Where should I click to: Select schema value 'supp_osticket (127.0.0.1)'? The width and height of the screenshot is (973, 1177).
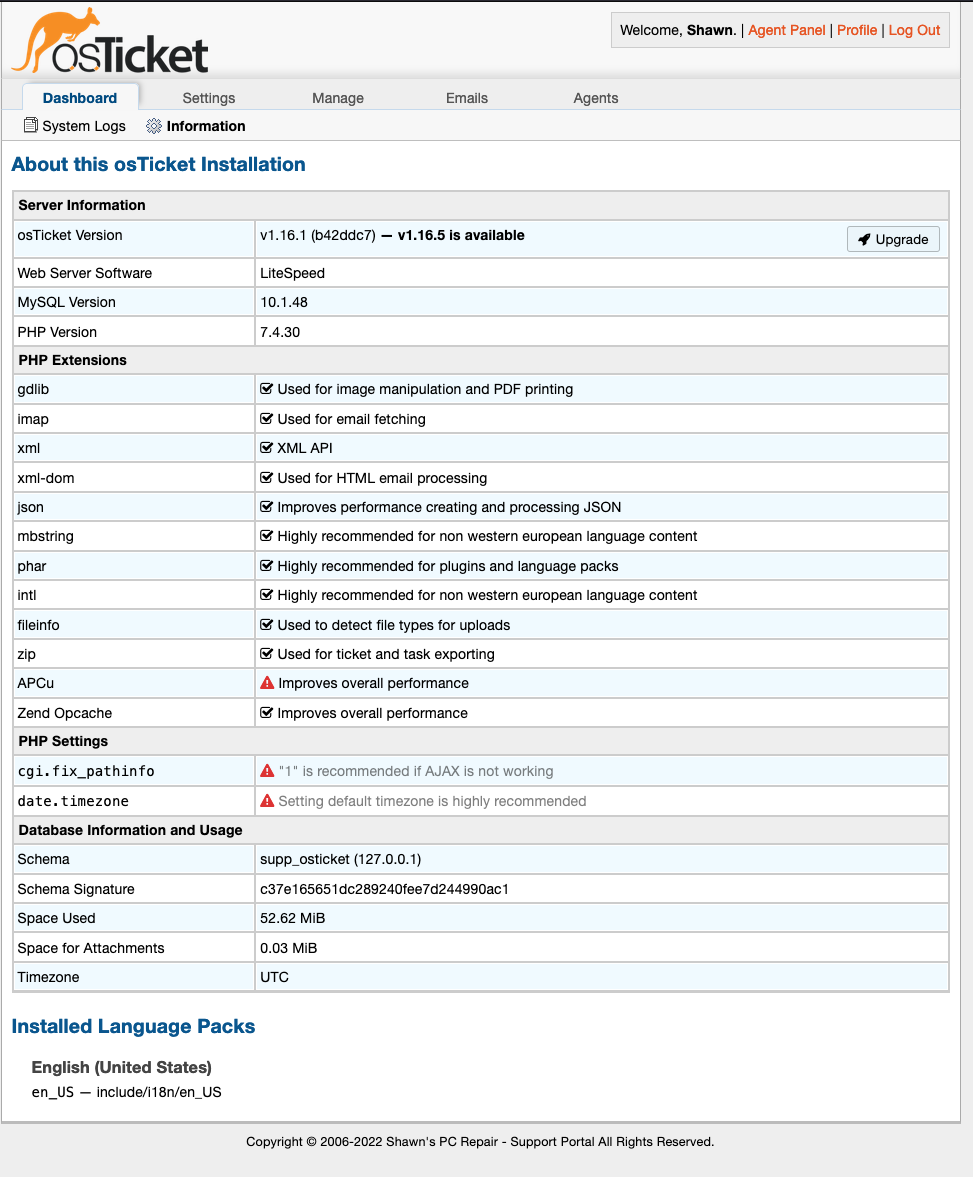(341, 859)
